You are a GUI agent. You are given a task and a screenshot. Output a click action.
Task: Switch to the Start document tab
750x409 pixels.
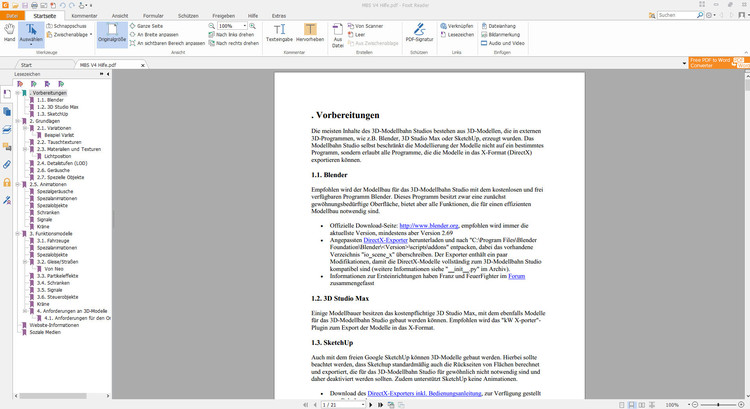point(26,65)
